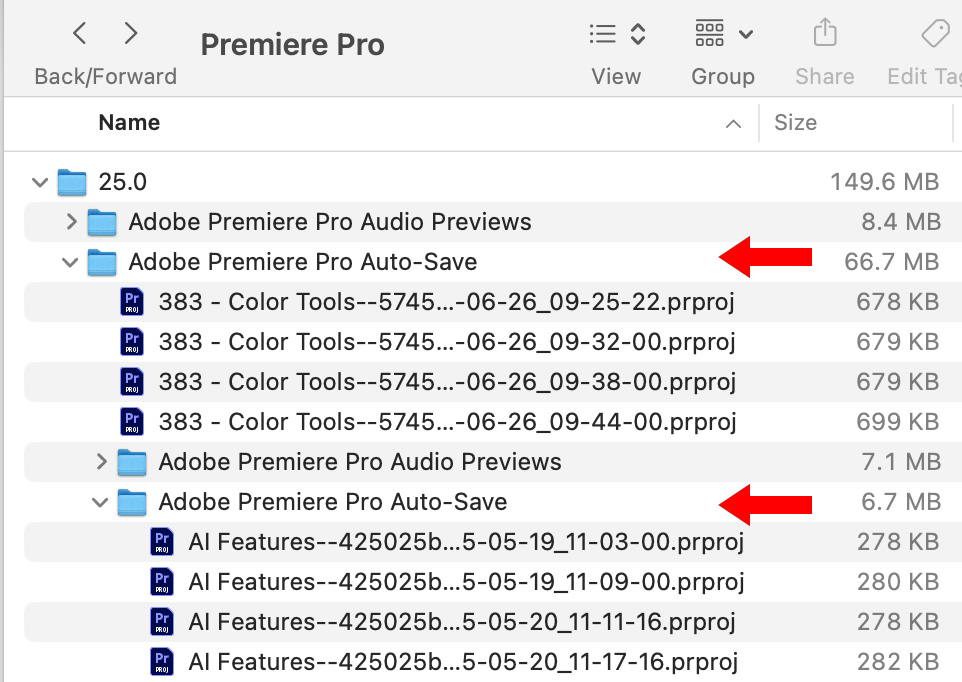The width and height of the screenshot is (962, 682).
Task: Sort by the Size column header
Action: (x=796, y=123)
